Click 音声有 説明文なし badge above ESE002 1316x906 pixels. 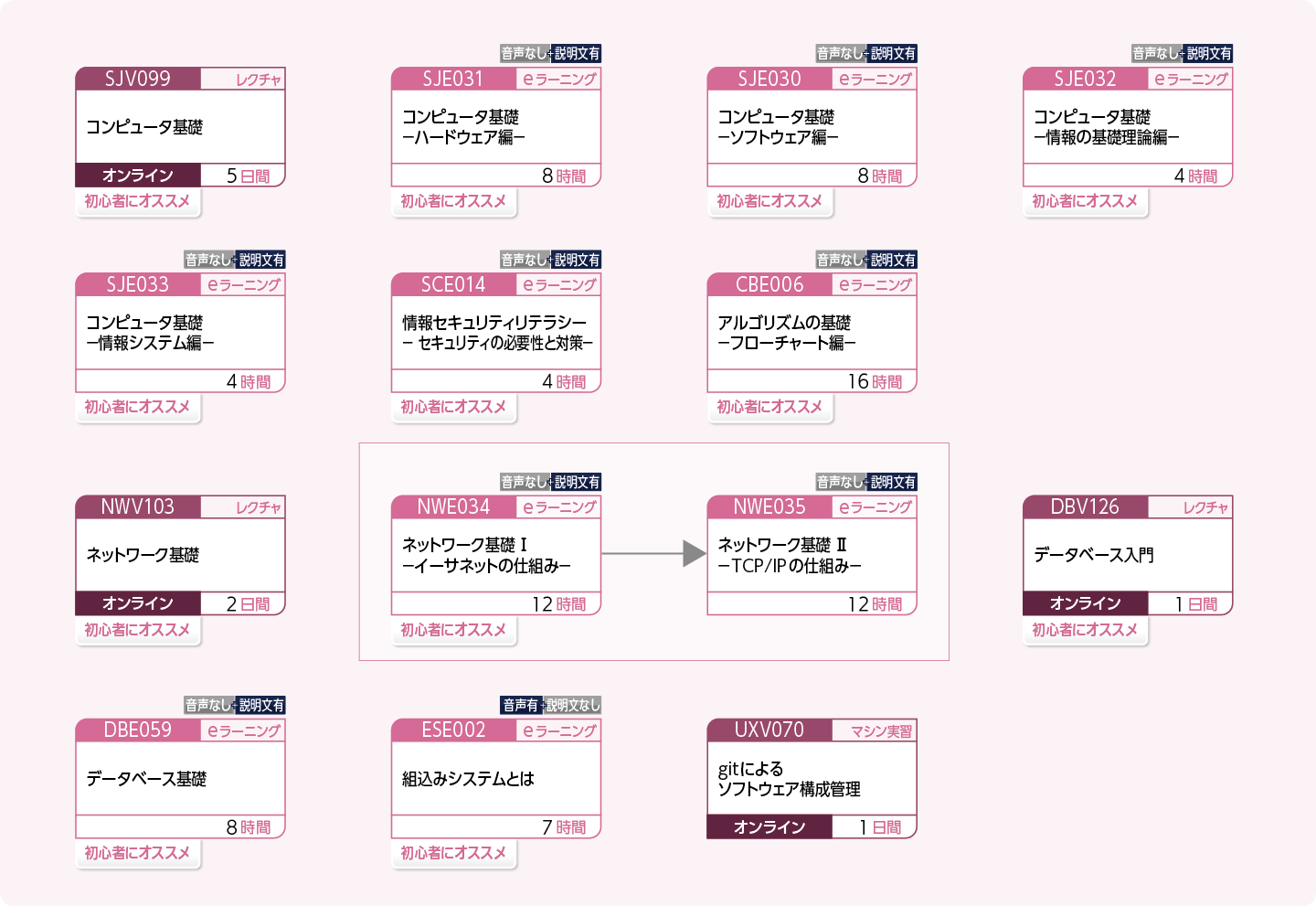point(550,705)
